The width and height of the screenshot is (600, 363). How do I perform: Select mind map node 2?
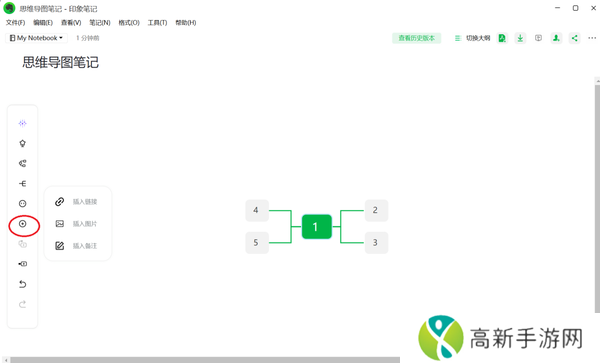tap(376, 210)
